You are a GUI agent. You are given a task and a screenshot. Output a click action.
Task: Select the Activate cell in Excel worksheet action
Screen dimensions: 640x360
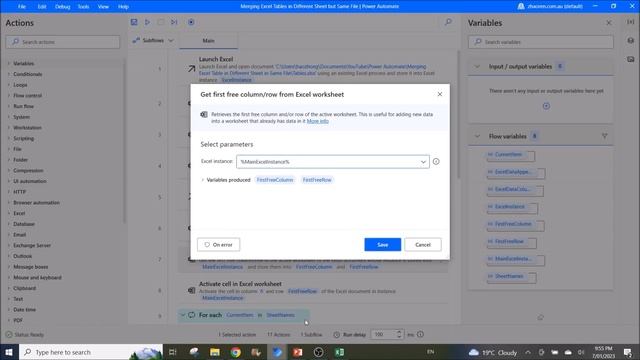pos(313,291)
